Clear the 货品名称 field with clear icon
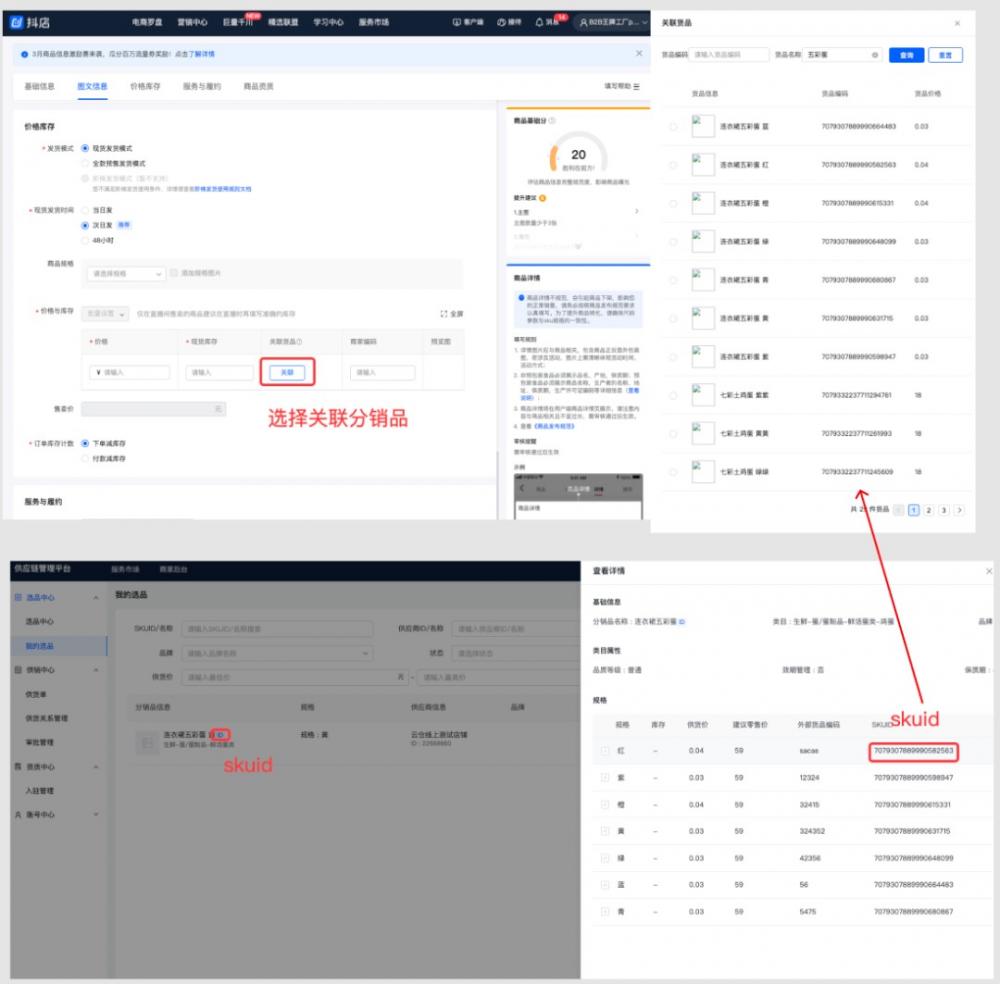This screenshot has width=1000, height=984. pyautogui.click(x=874, y=55)
